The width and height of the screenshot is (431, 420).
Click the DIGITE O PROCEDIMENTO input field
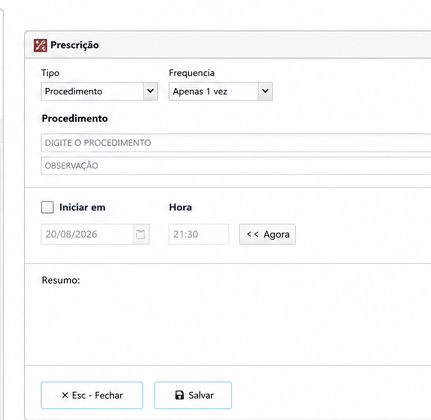(x=236, y=143)
